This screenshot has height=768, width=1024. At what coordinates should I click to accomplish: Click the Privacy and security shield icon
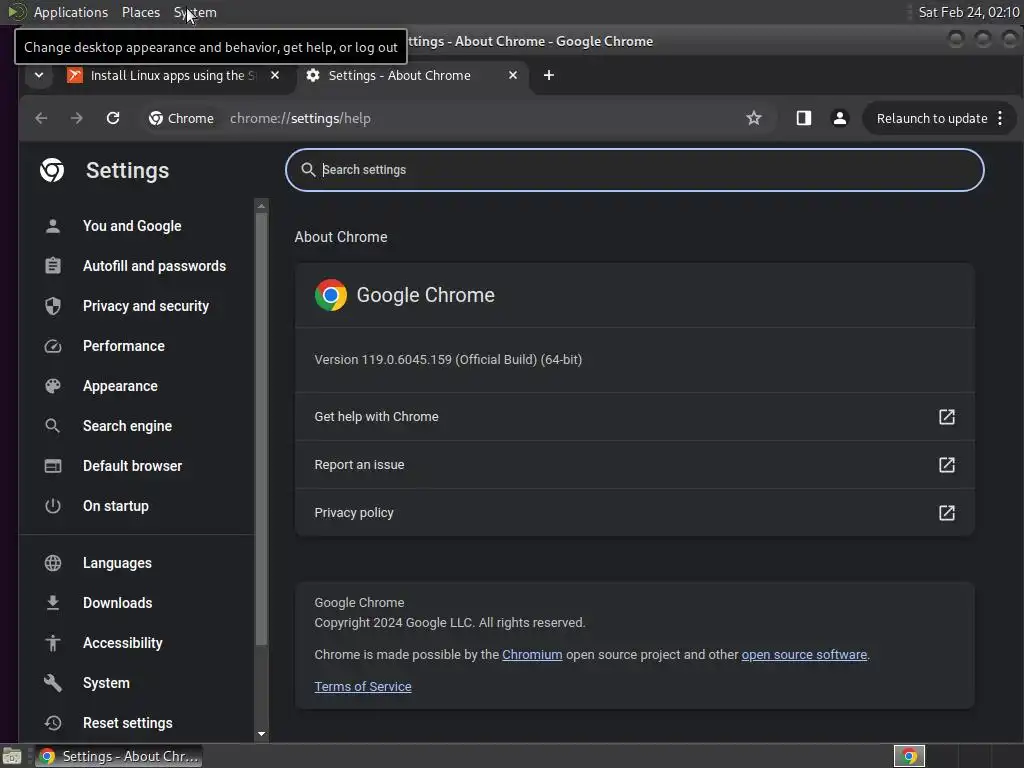click(53, 306)
